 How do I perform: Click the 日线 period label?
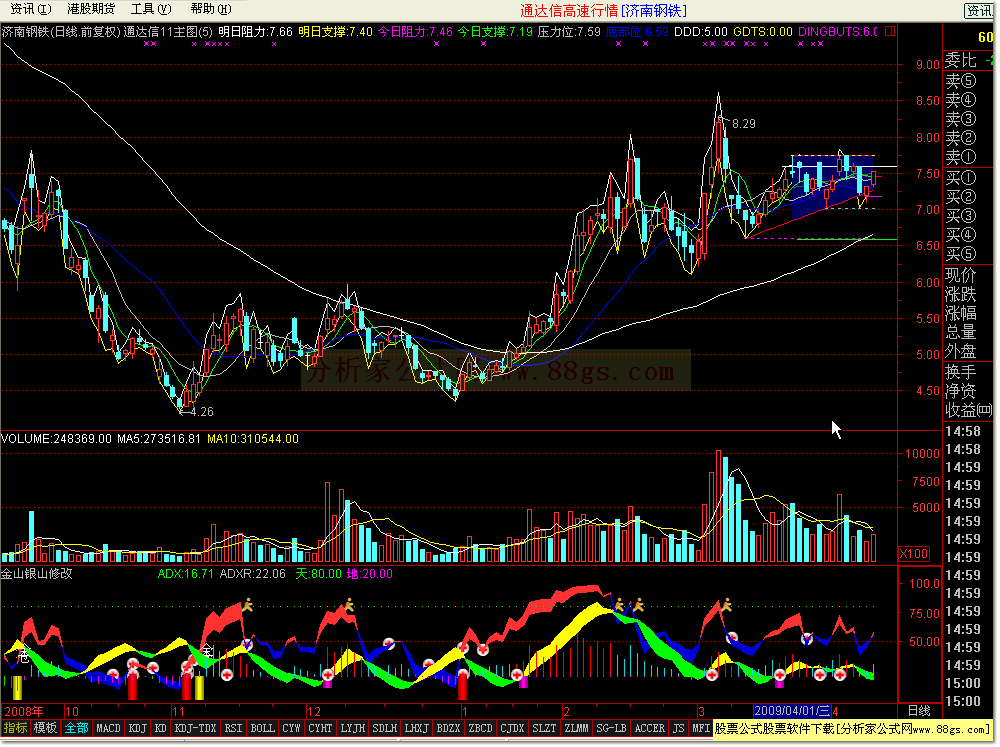point(919,711)
